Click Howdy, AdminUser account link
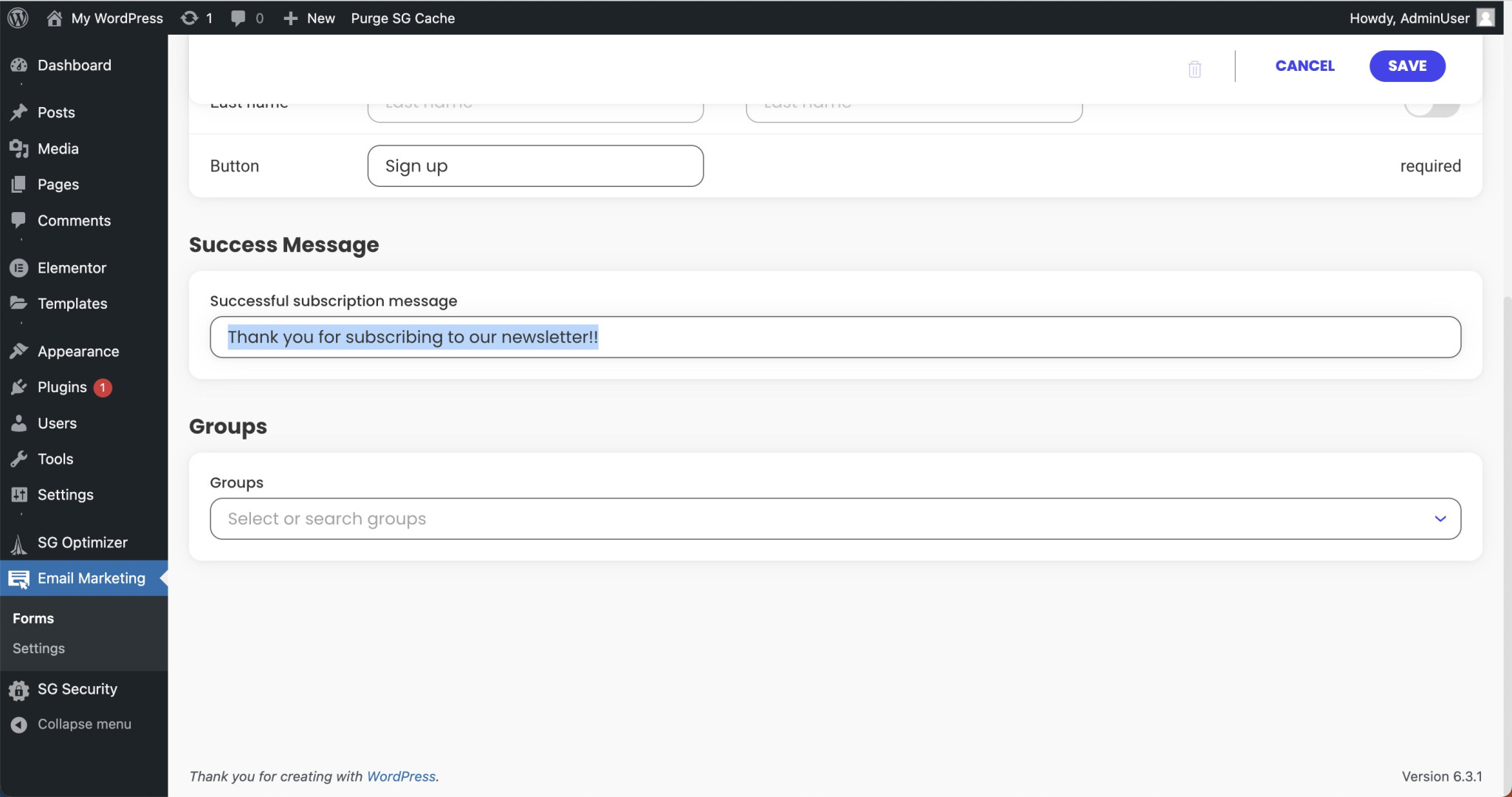 pos(1421,18)
